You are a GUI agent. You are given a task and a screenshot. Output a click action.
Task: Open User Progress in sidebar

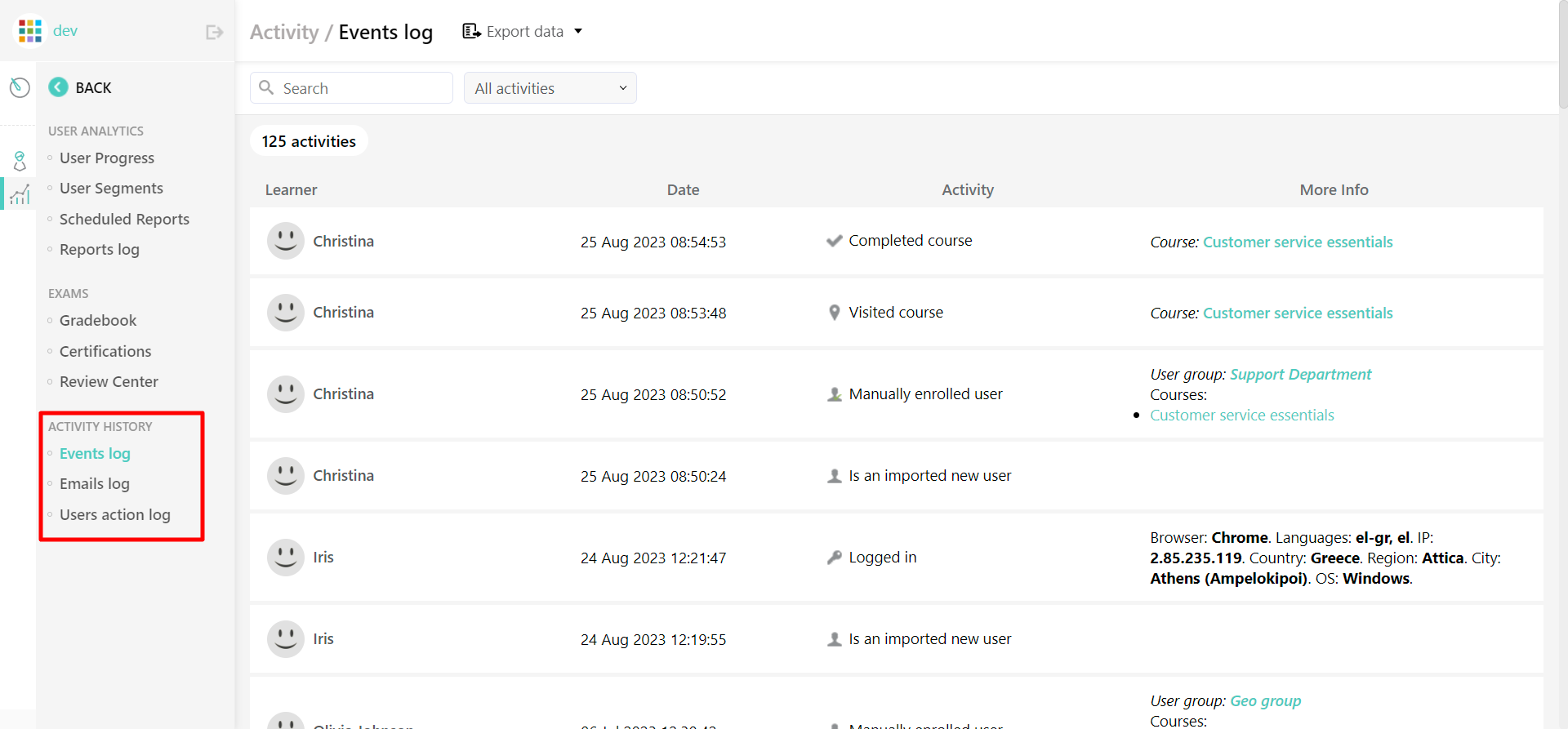tap(107, 158)
